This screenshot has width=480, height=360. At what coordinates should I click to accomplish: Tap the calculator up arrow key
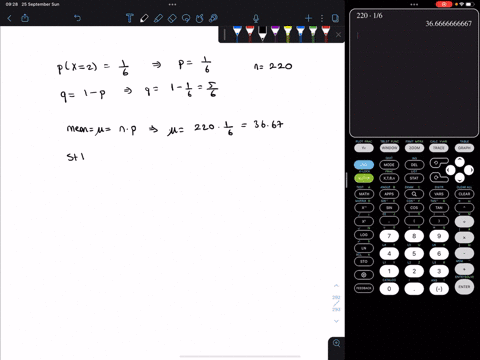click(x=460, y=162)
